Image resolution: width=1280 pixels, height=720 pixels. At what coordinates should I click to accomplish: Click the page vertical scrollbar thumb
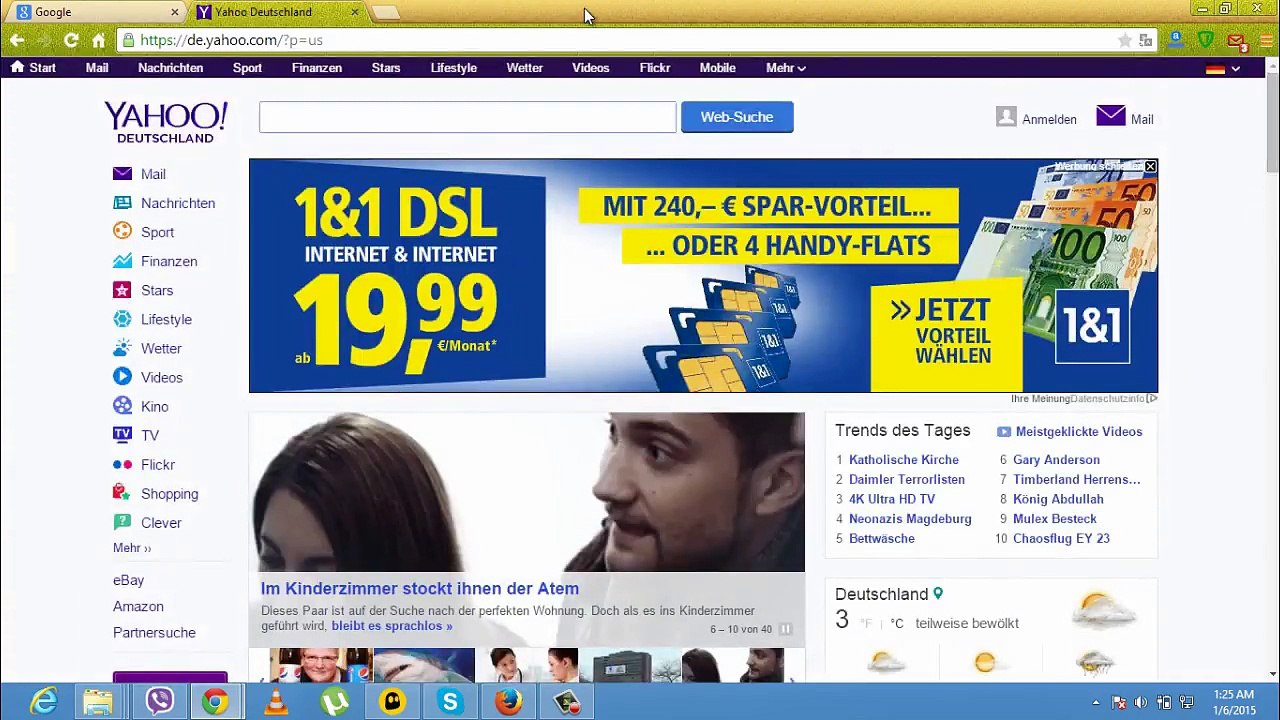click(x=1272, y=122)
